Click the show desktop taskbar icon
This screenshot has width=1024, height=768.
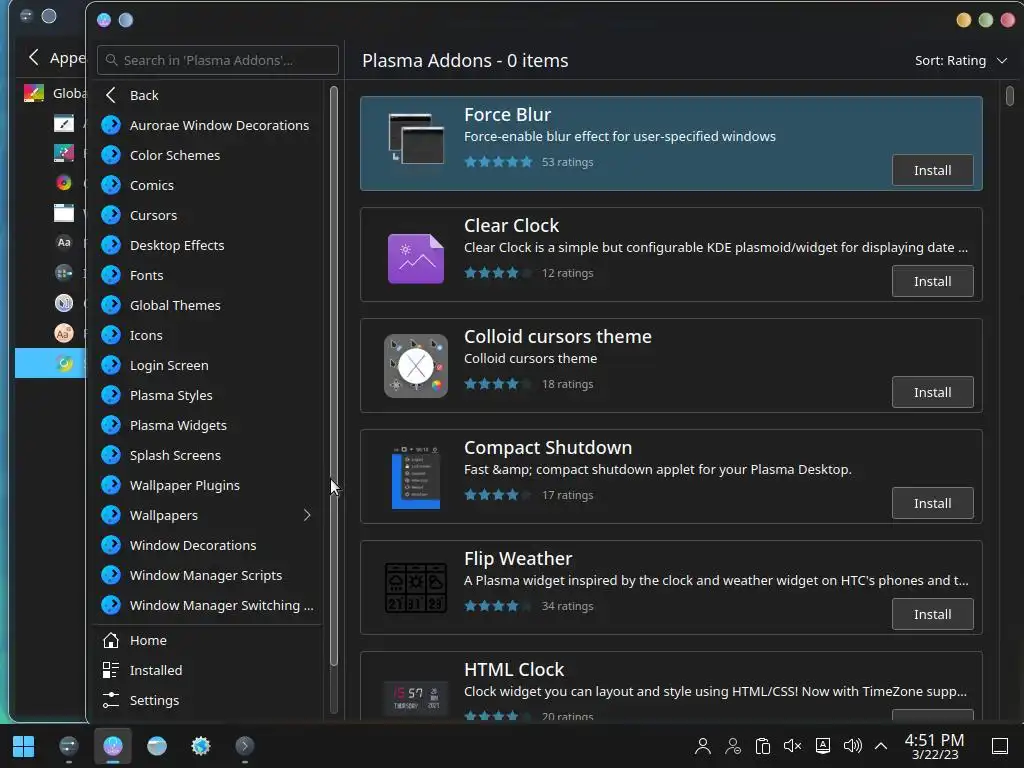[x=1000, y=746]
